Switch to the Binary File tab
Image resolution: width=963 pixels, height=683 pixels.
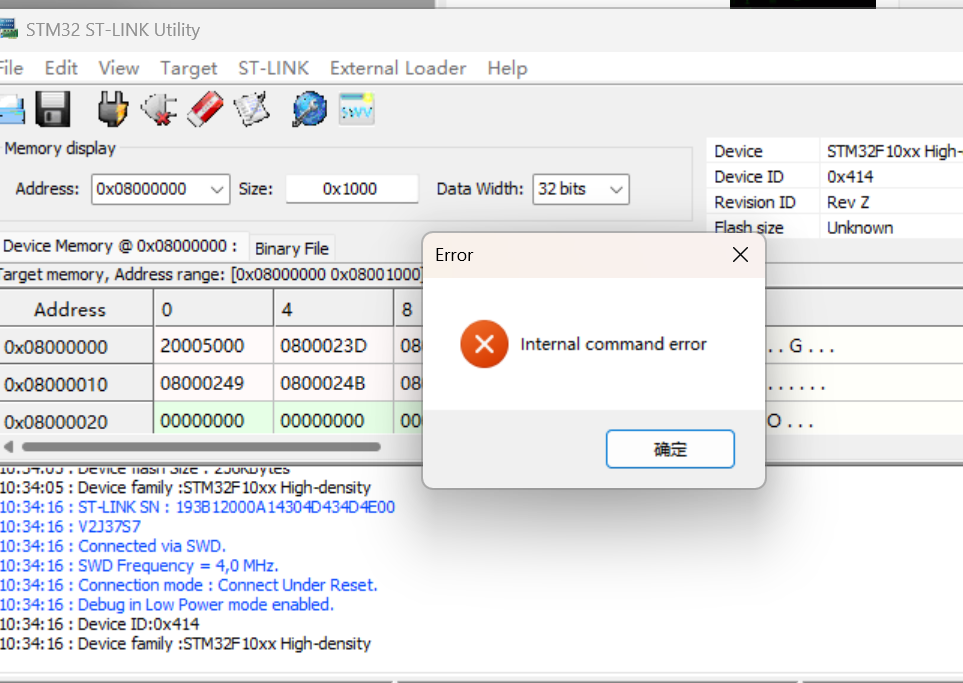[291, 248]
